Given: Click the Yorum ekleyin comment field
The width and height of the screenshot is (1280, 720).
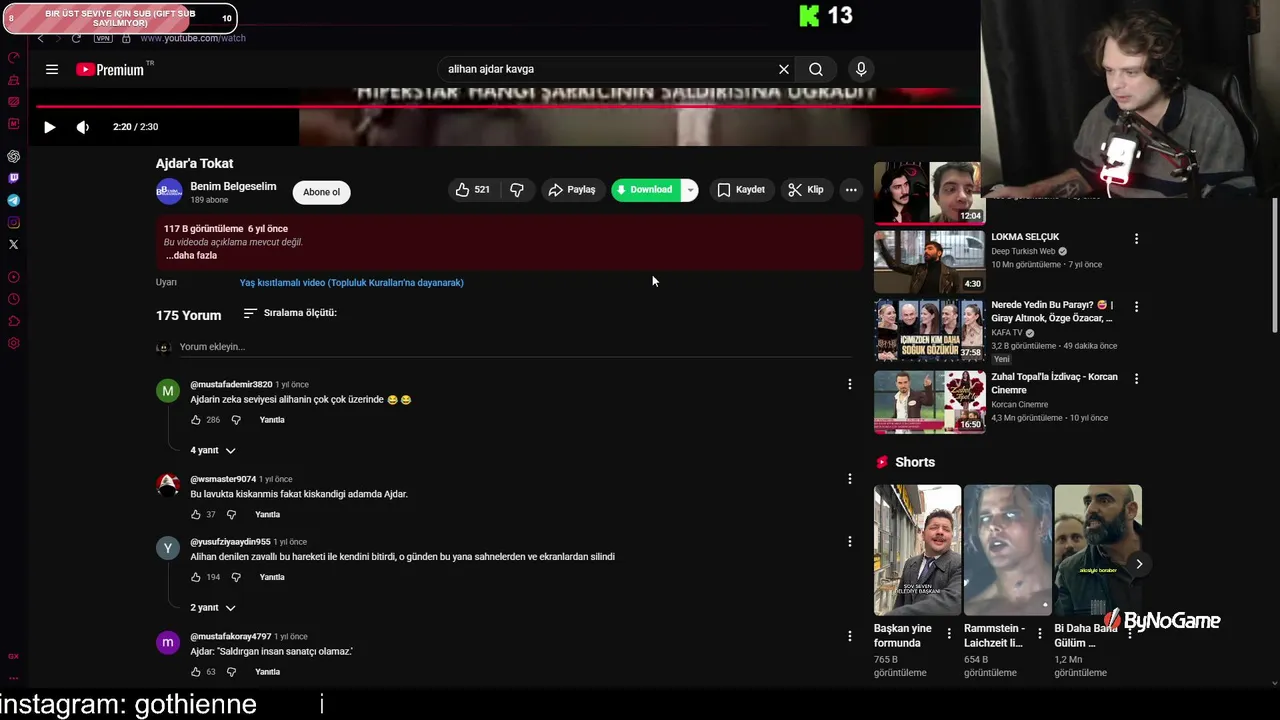Looking at the screenshot, I should click(x=516, y=347).
